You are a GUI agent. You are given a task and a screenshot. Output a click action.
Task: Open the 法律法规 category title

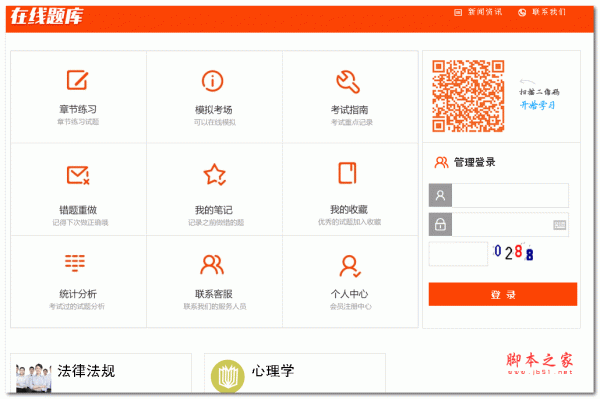click(x=86, y=371)
